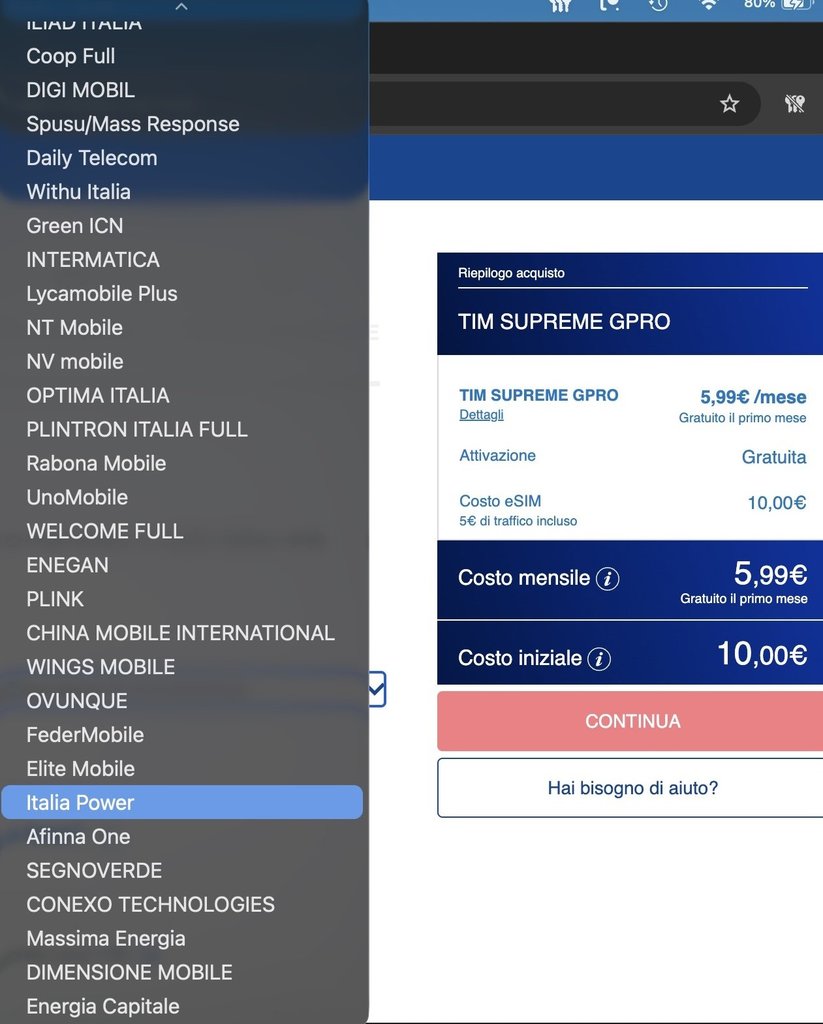Open the Wi-Fi status menu
Image resolution: width=823 pixels, height=1024 pixels.
708,5
